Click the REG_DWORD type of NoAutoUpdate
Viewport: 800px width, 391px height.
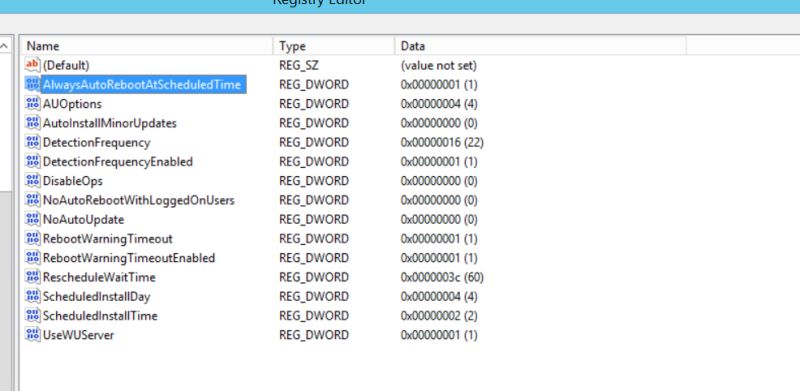[314, 220]
